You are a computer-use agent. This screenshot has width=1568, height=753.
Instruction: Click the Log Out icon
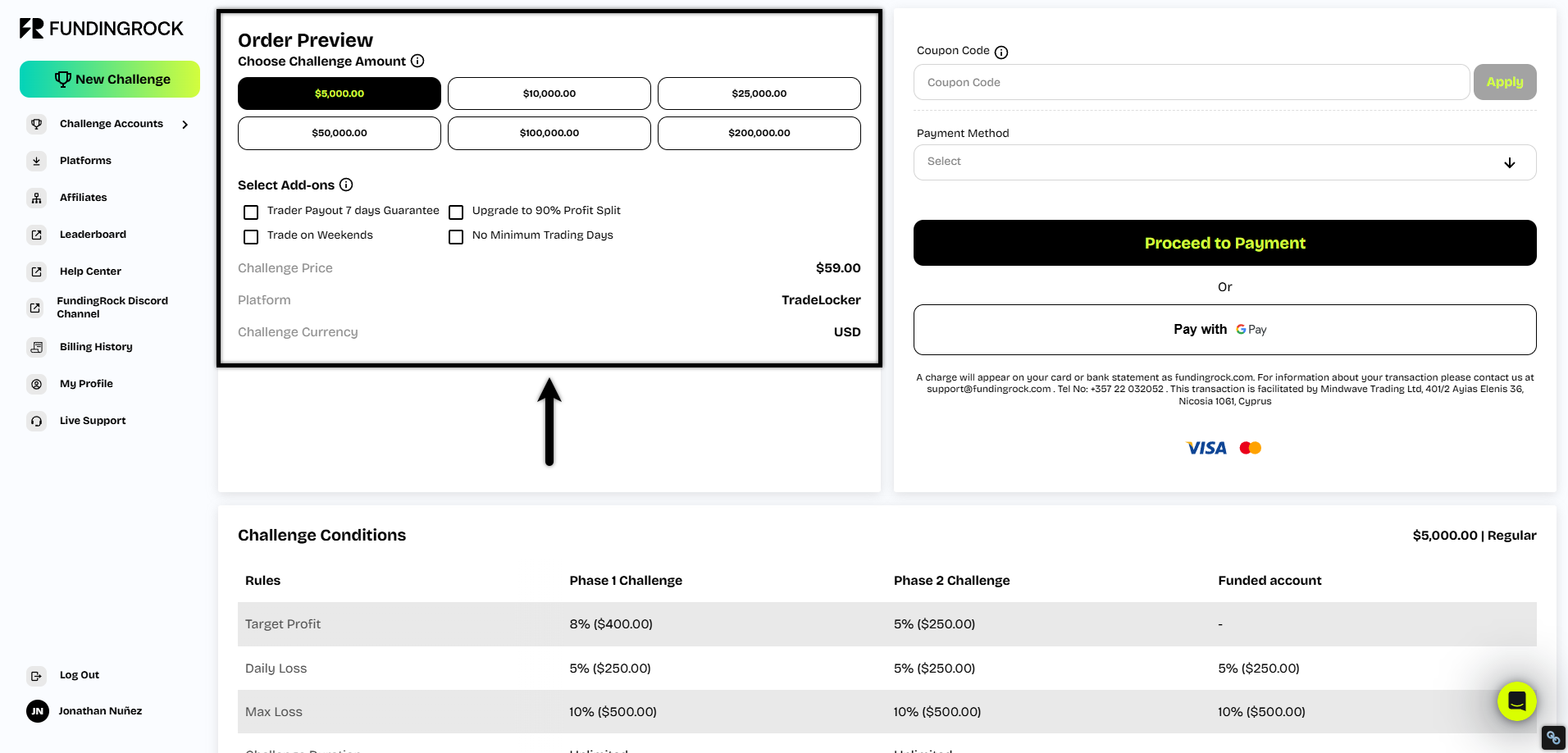pos(36,676)
